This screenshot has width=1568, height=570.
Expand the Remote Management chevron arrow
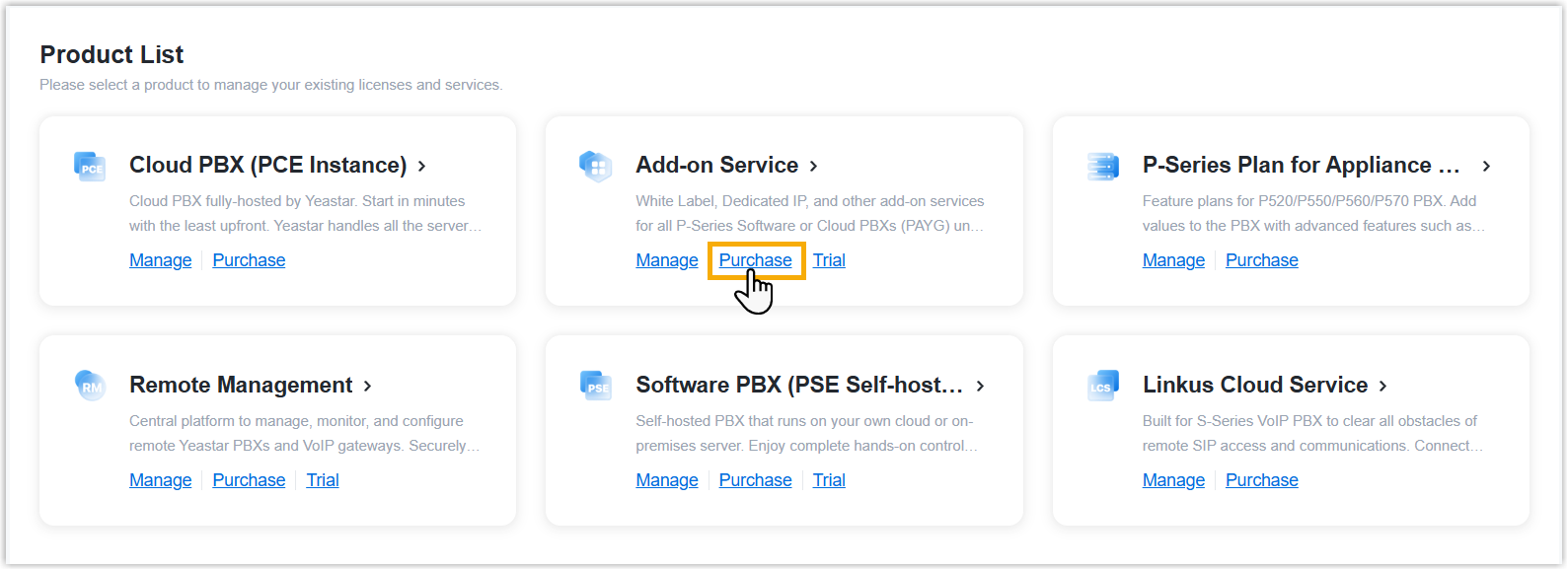pos(367,386)
